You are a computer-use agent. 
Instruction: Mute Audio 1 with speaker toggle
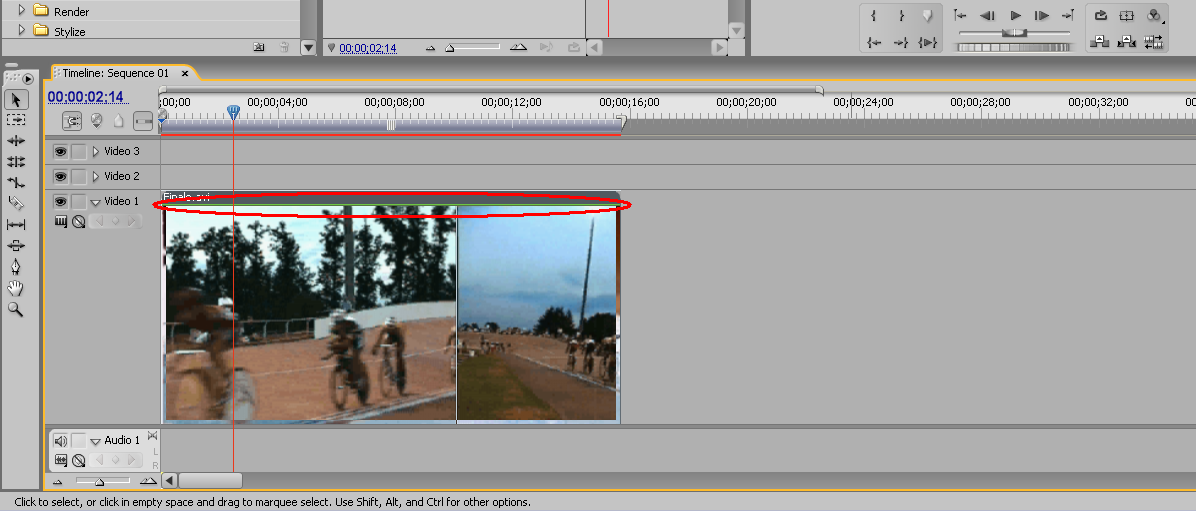coord(60,440)
